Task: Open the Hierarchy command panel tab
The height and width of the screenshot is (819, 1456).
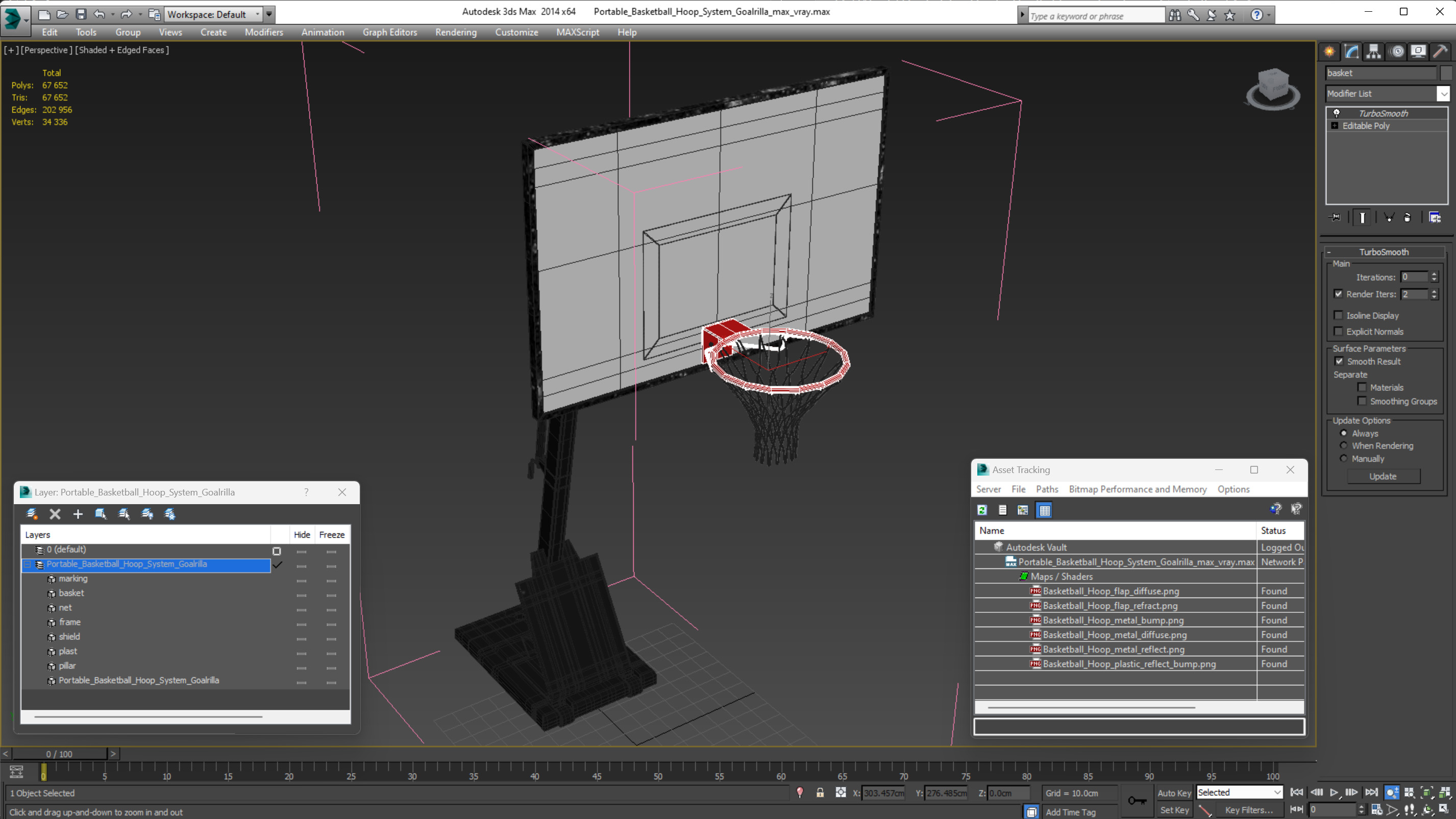Action: pos(1373,52)
